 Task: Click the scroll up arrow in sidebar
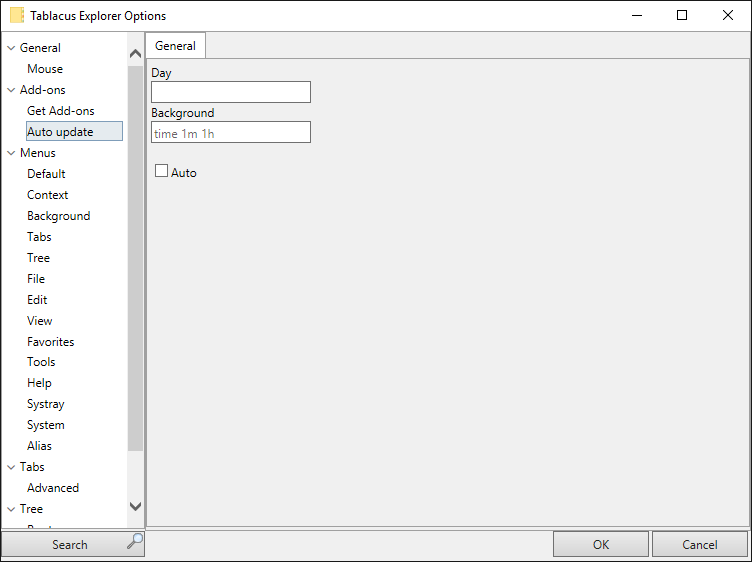pos(136,54)
